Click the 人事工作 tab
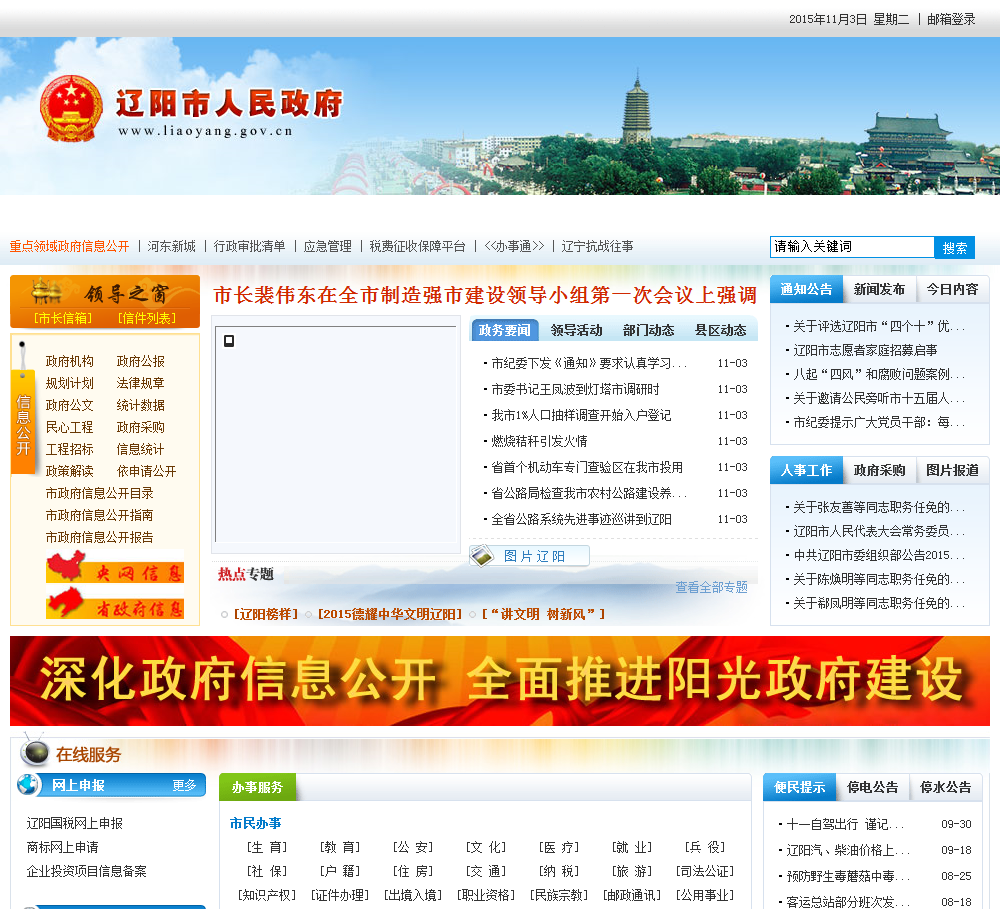Viewport: 1000px width, 909px height. coord(806,470)
